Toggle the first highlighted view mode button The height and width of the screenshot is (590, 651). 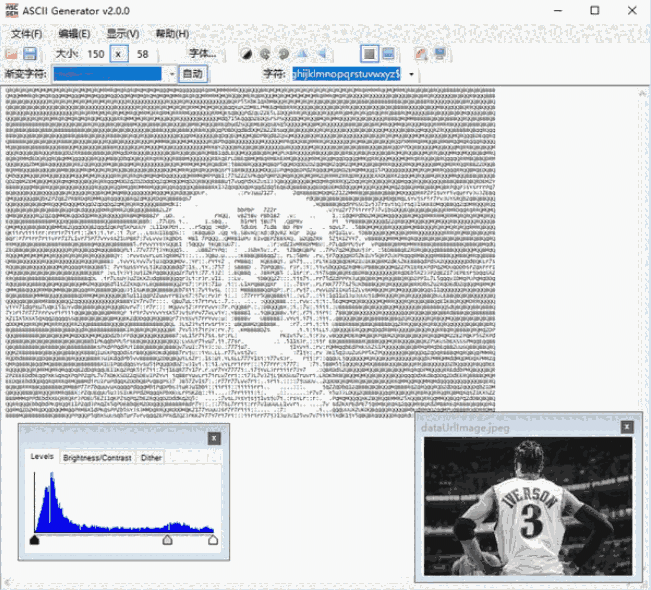click(368, 53)
